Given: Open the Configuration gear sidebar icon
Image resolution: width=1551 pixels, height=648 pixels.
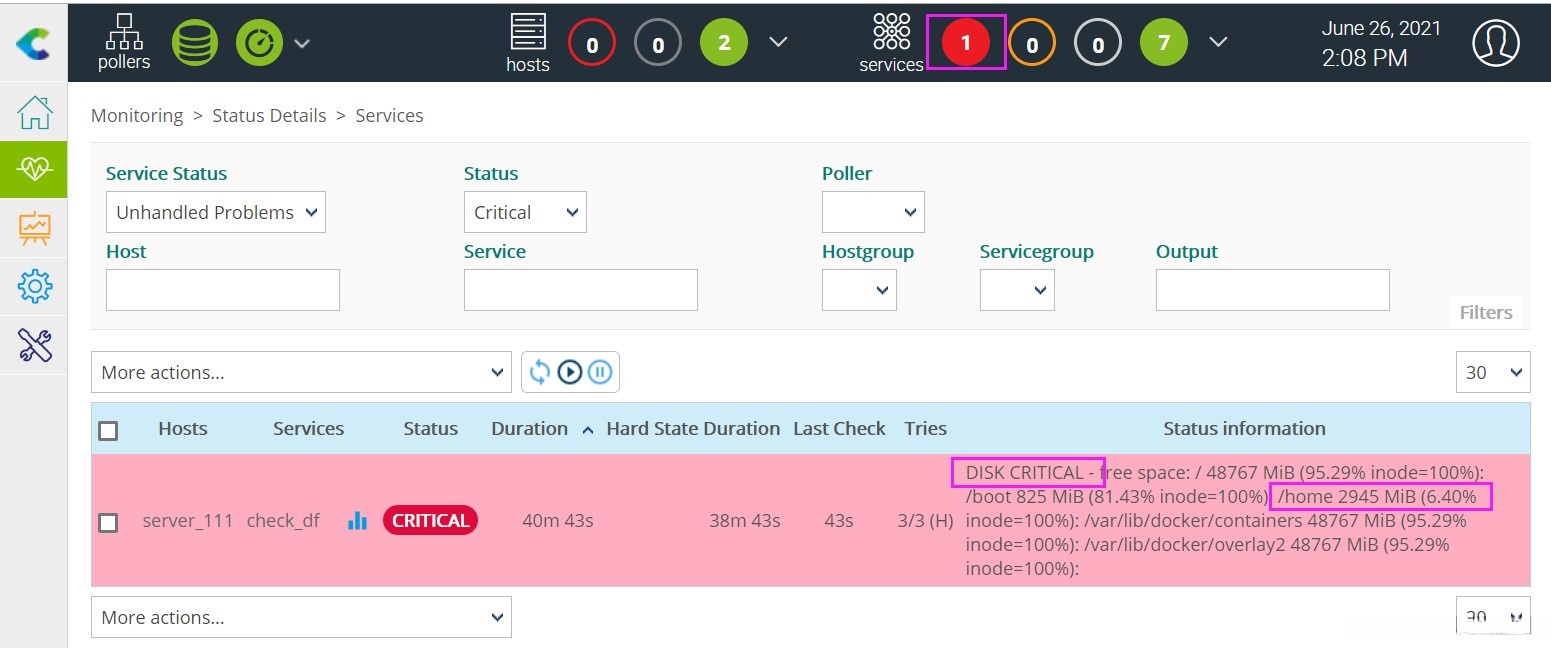Looking at the screenshot, I should [34, 287].
